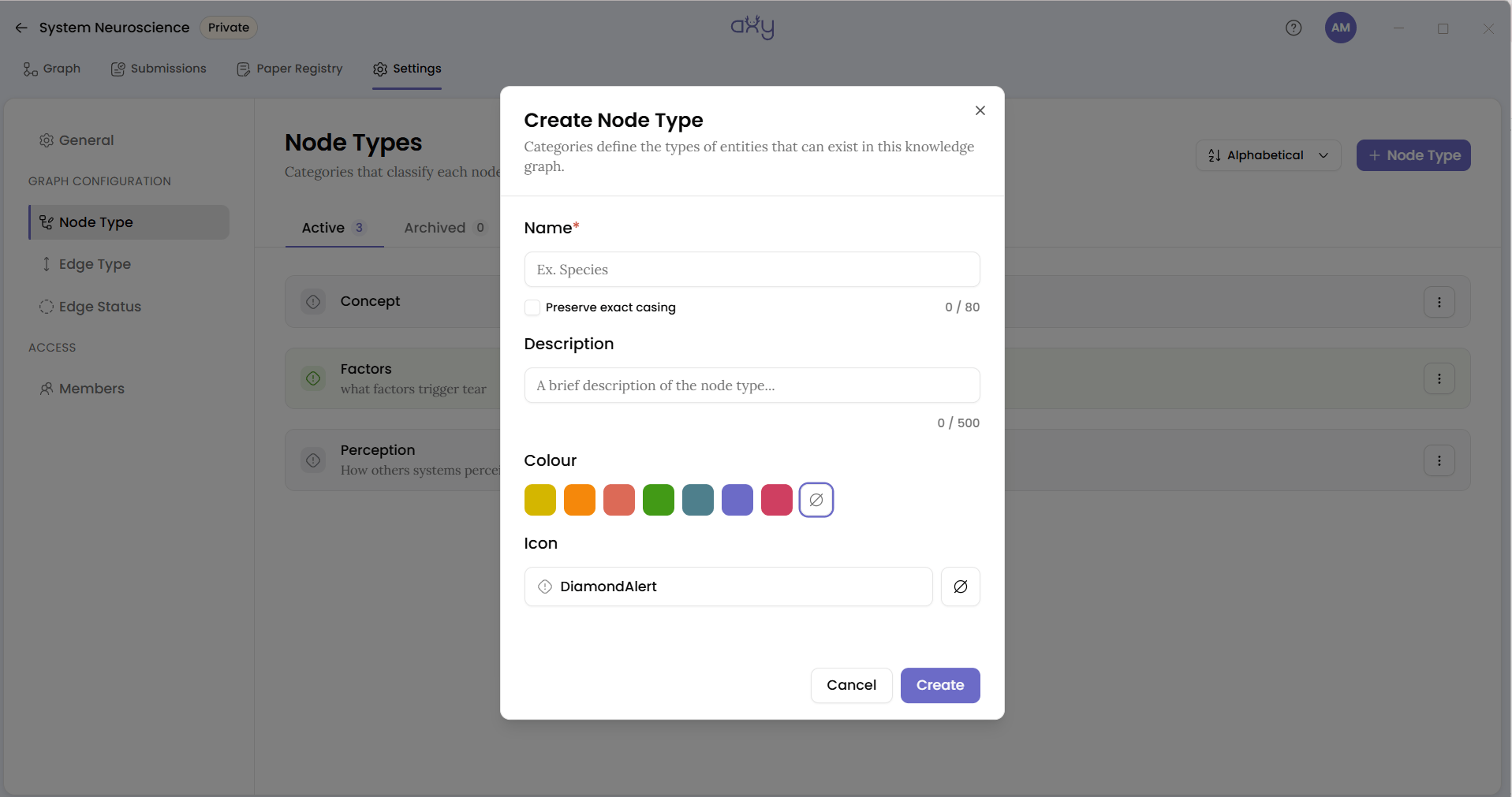This screenshot has width=1512, height=797.
Task: Switch to the Submissions tab
Action: [159, 69]
